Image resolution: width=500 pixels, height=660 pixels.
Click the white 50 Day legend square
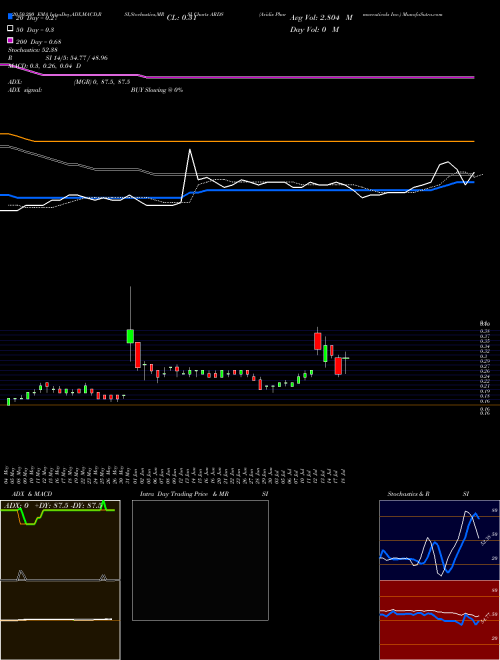[x=11, y=29]
